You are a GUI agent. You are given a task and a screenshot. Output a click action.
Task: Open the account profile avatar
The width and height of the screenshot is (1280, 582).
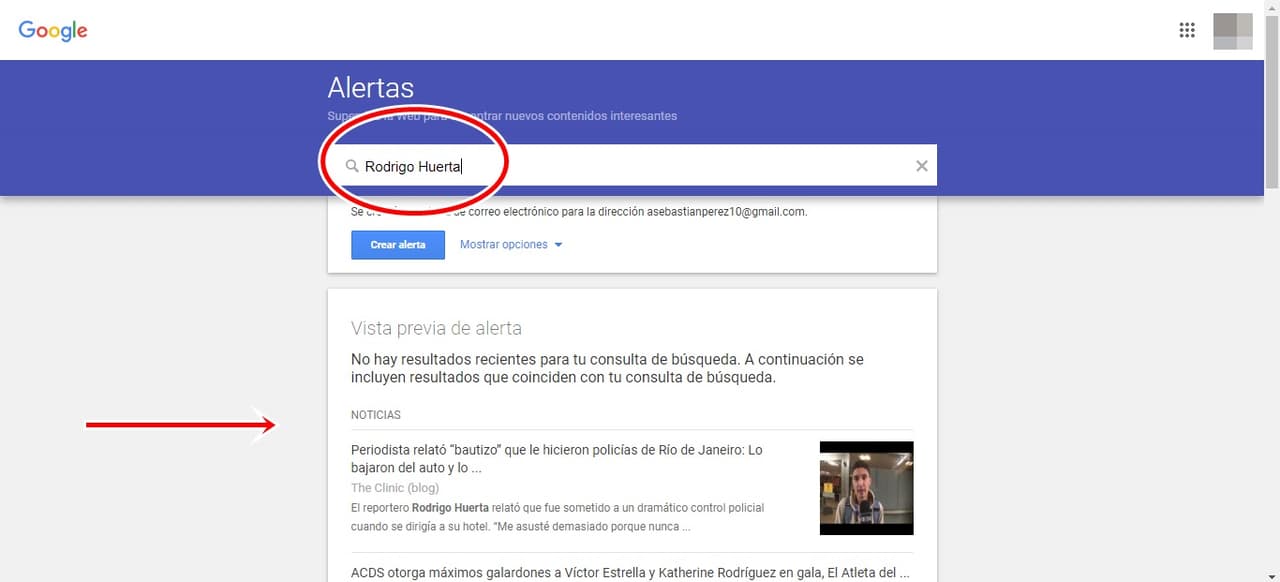tap(1232, 31)
